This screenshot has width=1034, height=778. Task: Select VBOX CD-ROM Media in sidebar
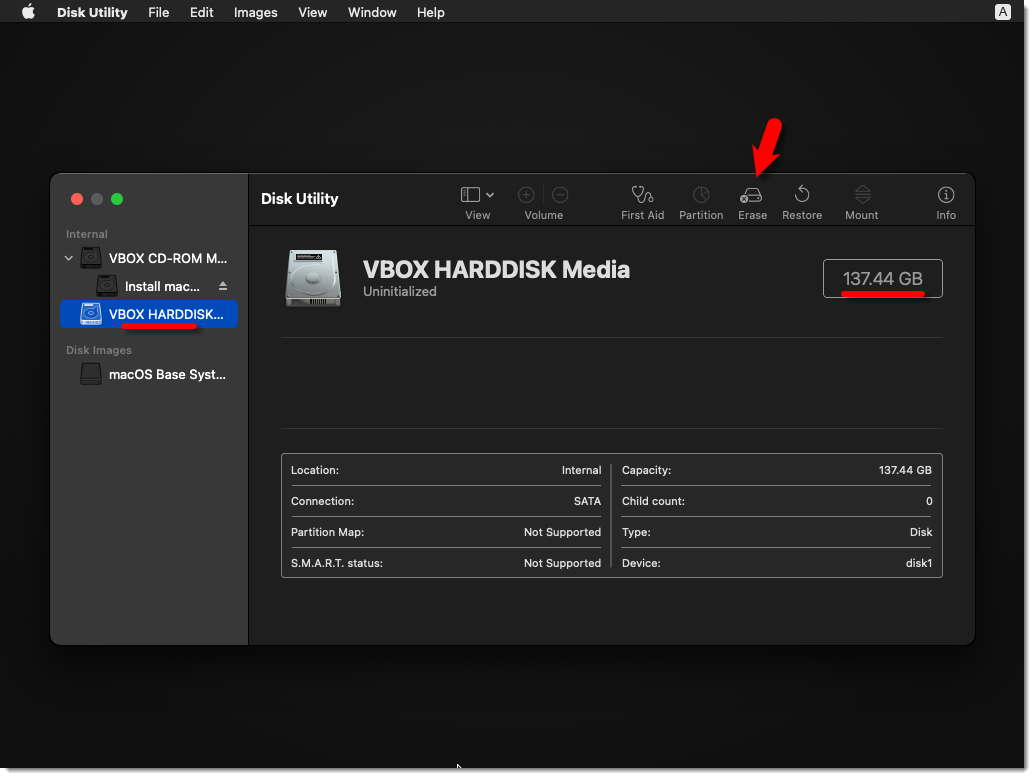click(x=149, y=258)
